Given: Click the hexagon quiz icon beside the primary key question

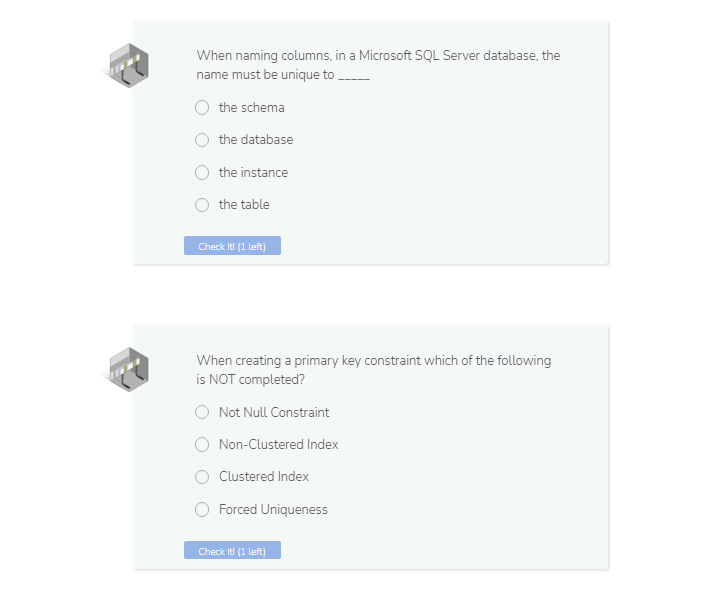Looking at the screenshot, I should pyautogui.click(x=129, y=370).
